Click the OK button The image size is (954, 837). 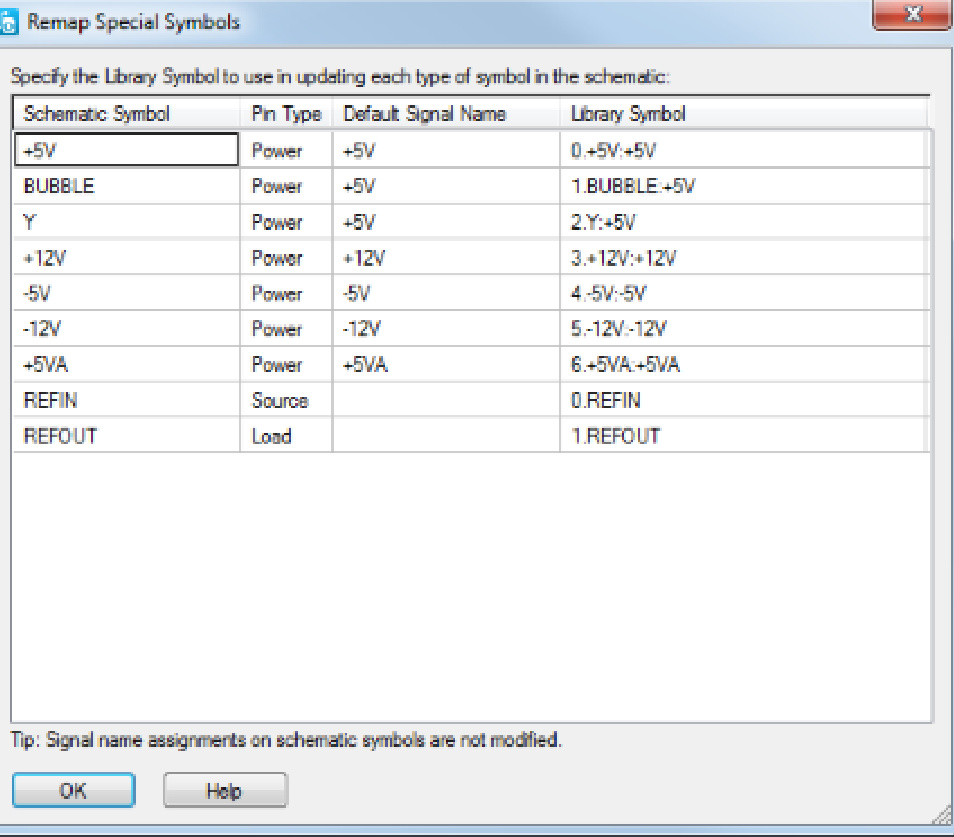click(x=72, y=790)
